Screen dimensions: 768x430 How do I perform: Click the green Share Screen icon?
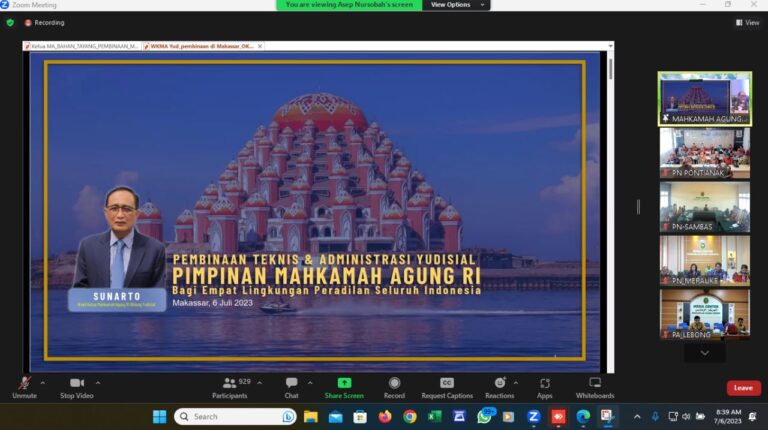click(x=344, y=383)
